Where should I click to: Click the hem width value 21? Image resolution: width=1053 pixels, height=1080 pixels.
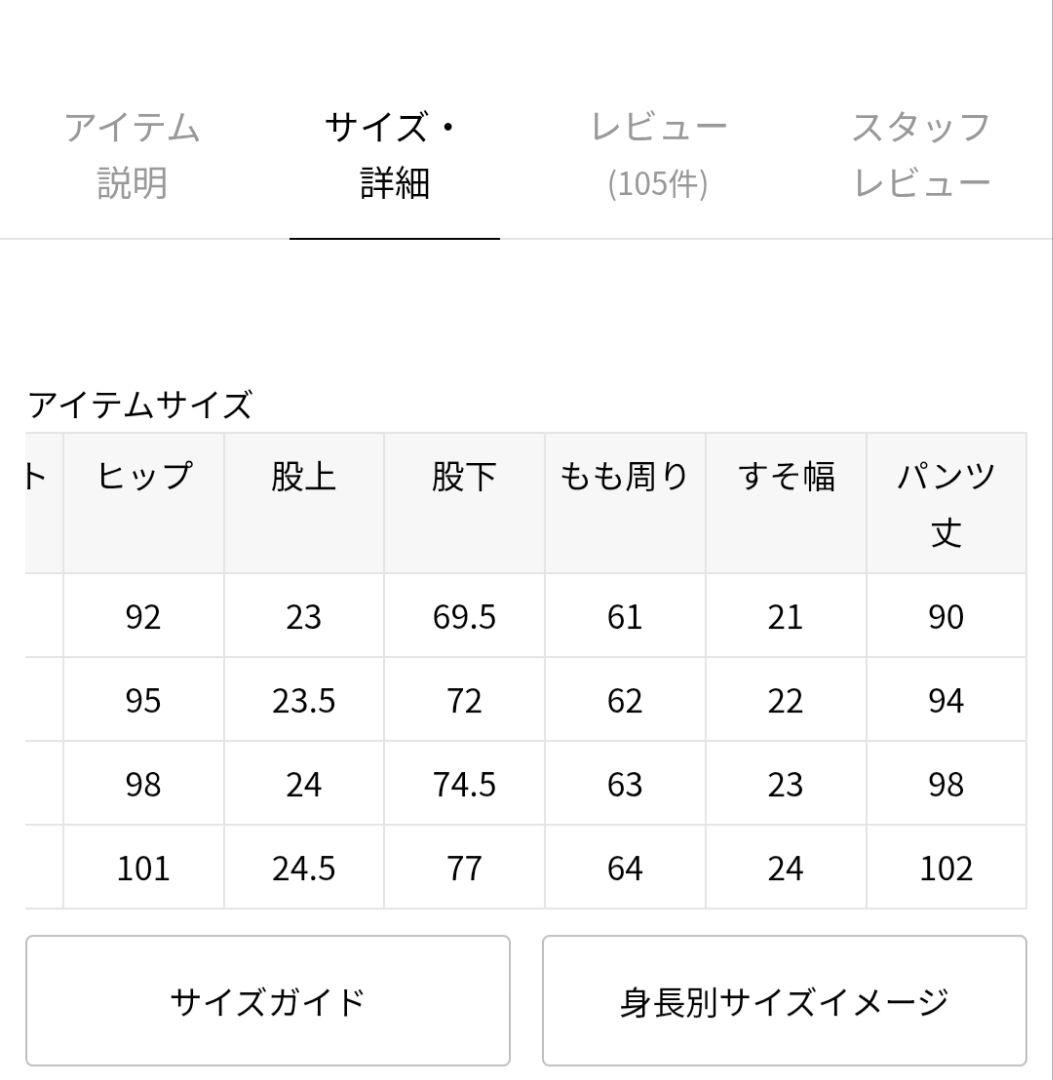(785, 617)
